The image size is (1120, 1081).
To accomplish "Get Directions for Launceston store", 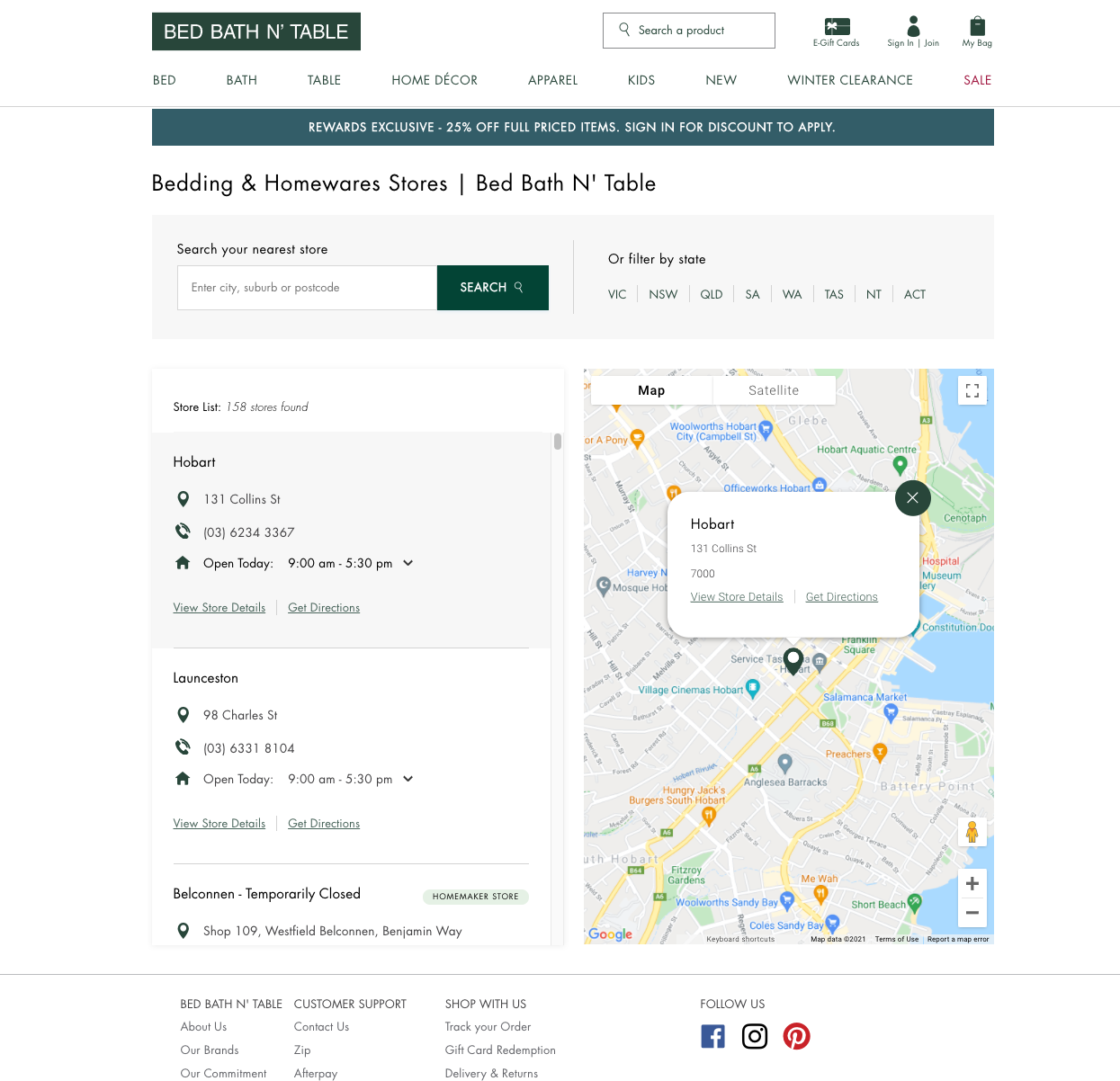I will pos(324,824).
